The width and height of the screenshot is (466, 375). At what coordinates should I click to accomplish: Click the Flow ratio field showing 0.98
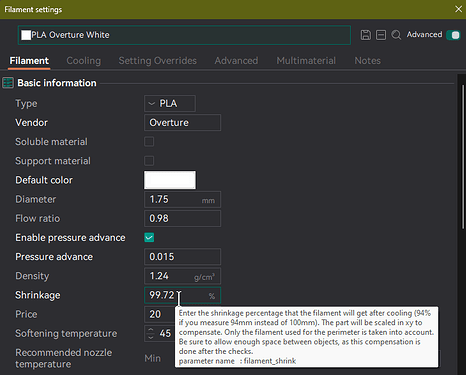[182, 219]
